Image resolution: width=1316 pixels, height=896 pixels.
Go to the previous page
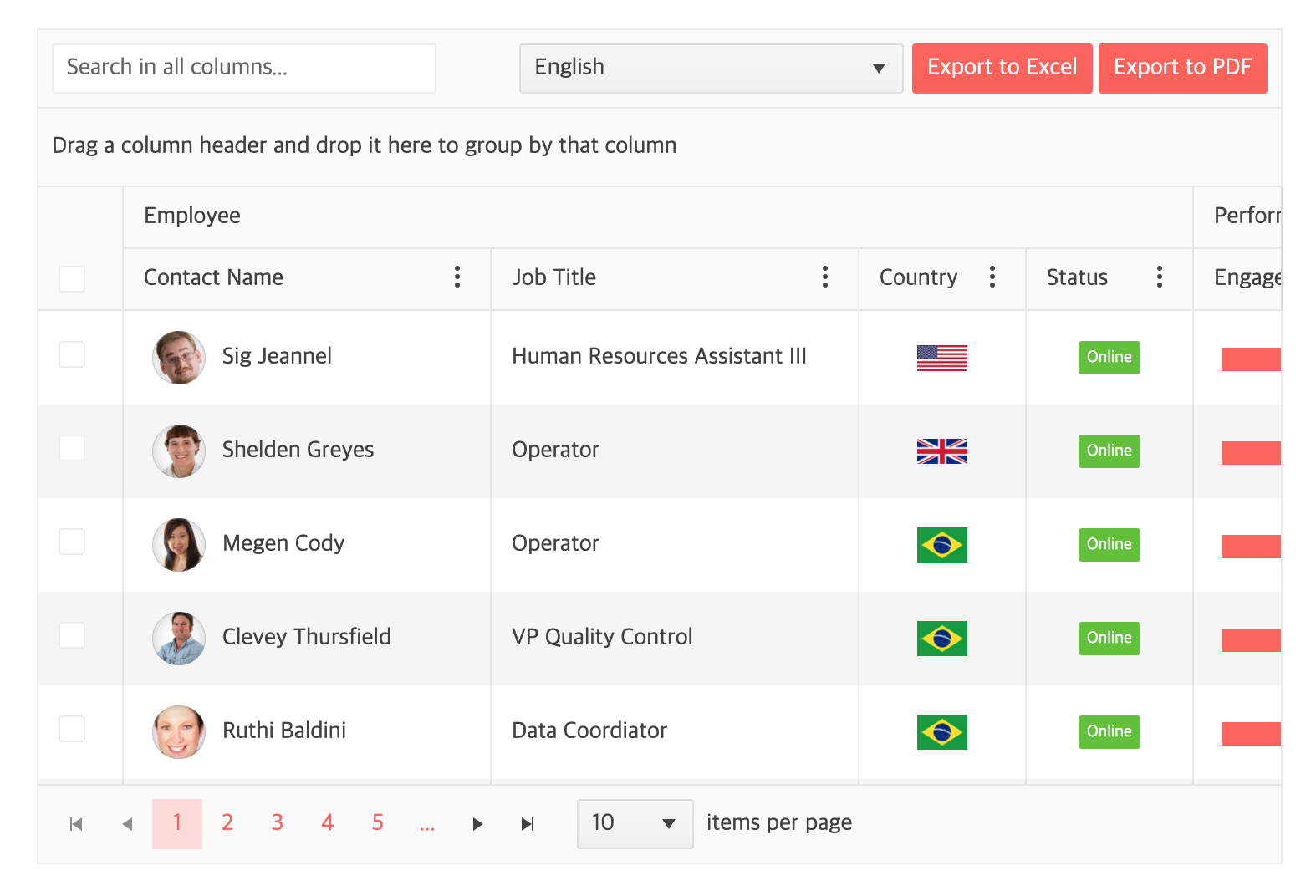127,824
